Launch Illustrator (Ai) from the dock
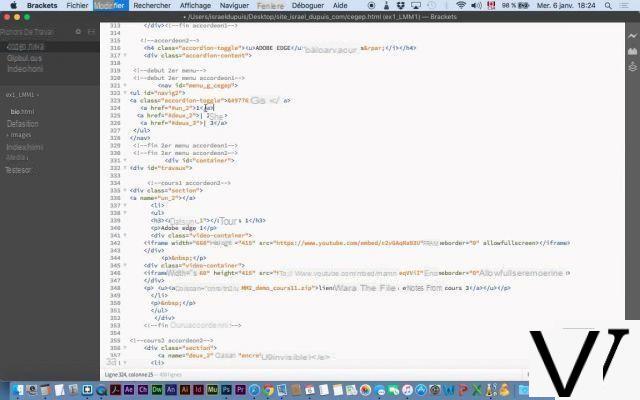Viewport: 640px width, 400px height. [184, 390]
